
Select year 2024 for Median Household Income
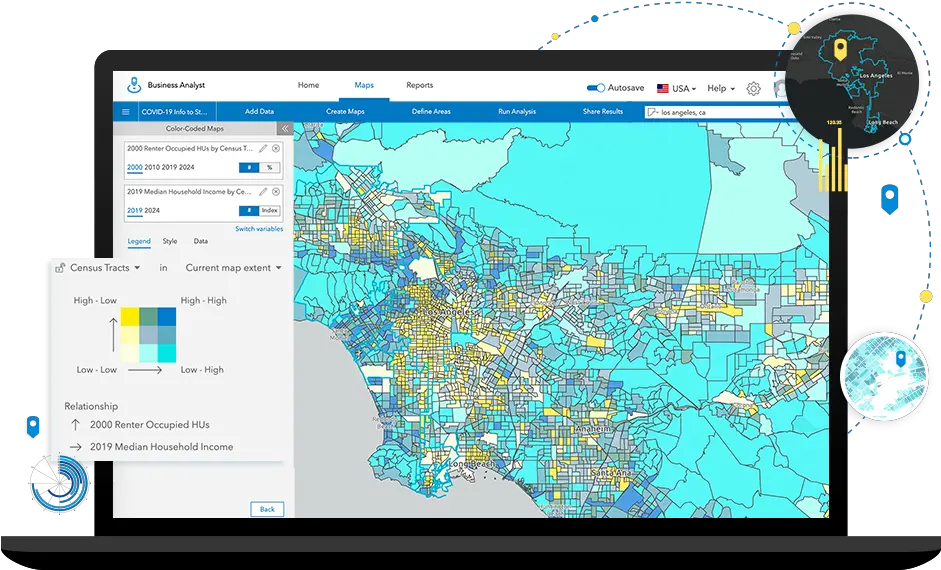[x=152, y=211]
